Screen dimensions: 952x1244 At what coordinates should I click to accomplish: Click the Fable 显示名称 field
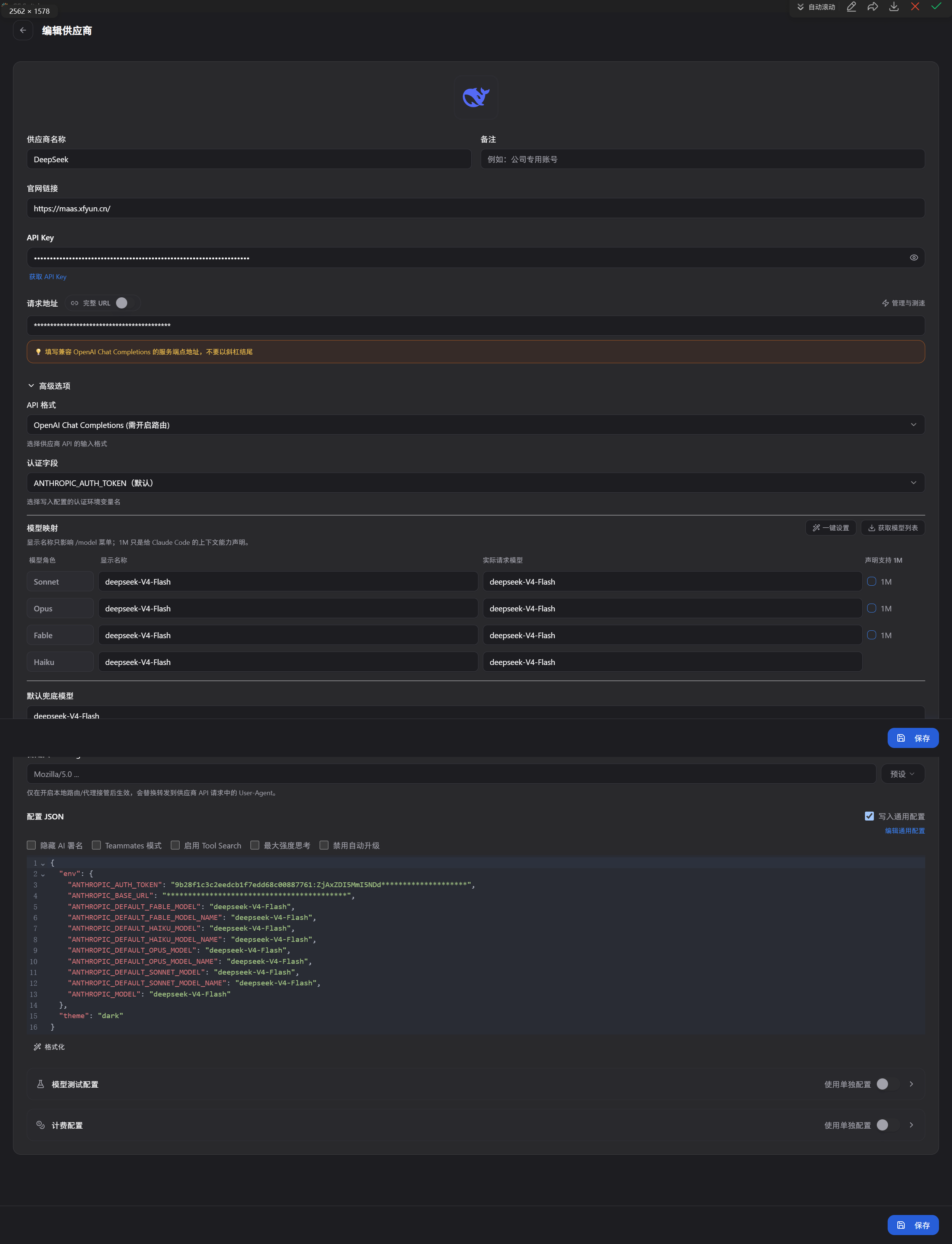coord(288,635)
